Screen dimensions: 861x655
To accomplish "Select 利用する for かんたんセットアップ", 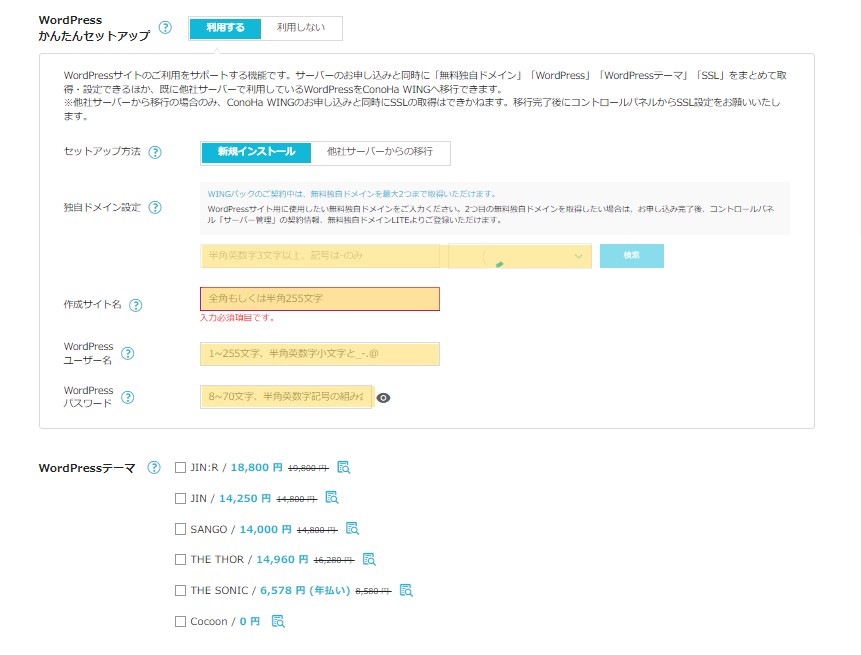I will [x=225, y=28].
